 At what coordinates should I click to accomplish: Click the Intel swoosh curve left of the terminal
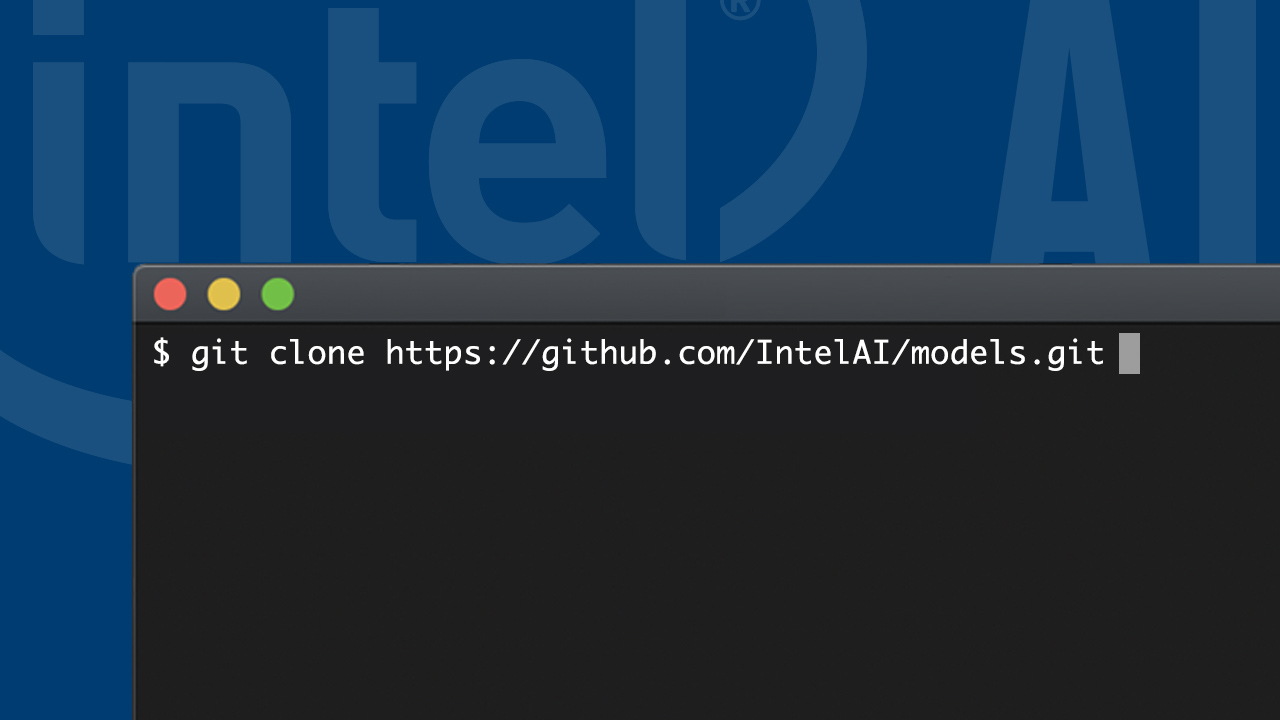tap(60, 400)
